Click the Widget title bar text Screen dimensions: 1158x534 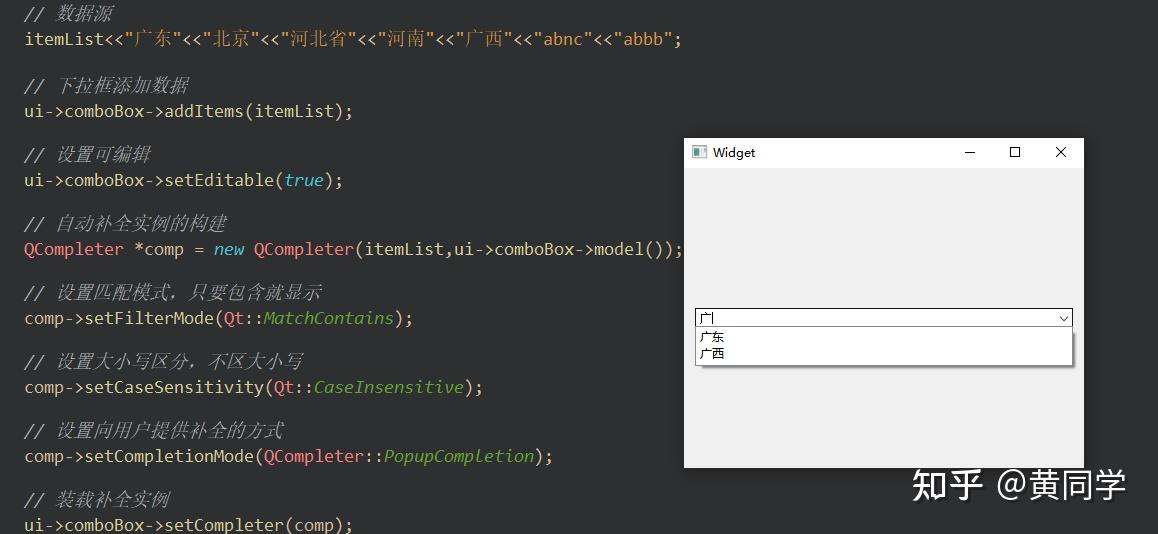pyautogui.click(x=733, y=153)
